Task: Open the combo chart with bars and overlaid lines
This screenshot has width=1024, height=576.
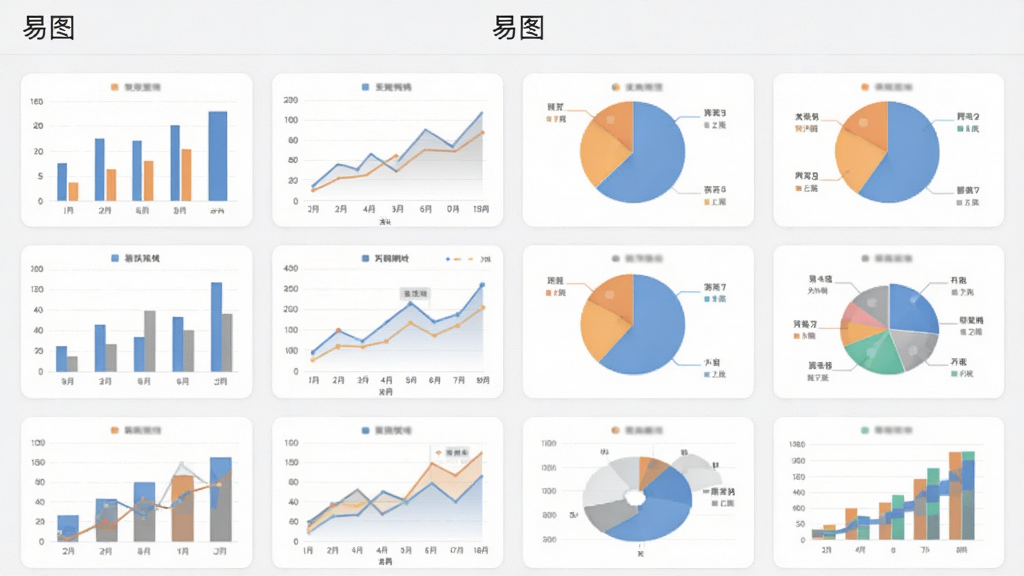Action: tap(136, 493)
